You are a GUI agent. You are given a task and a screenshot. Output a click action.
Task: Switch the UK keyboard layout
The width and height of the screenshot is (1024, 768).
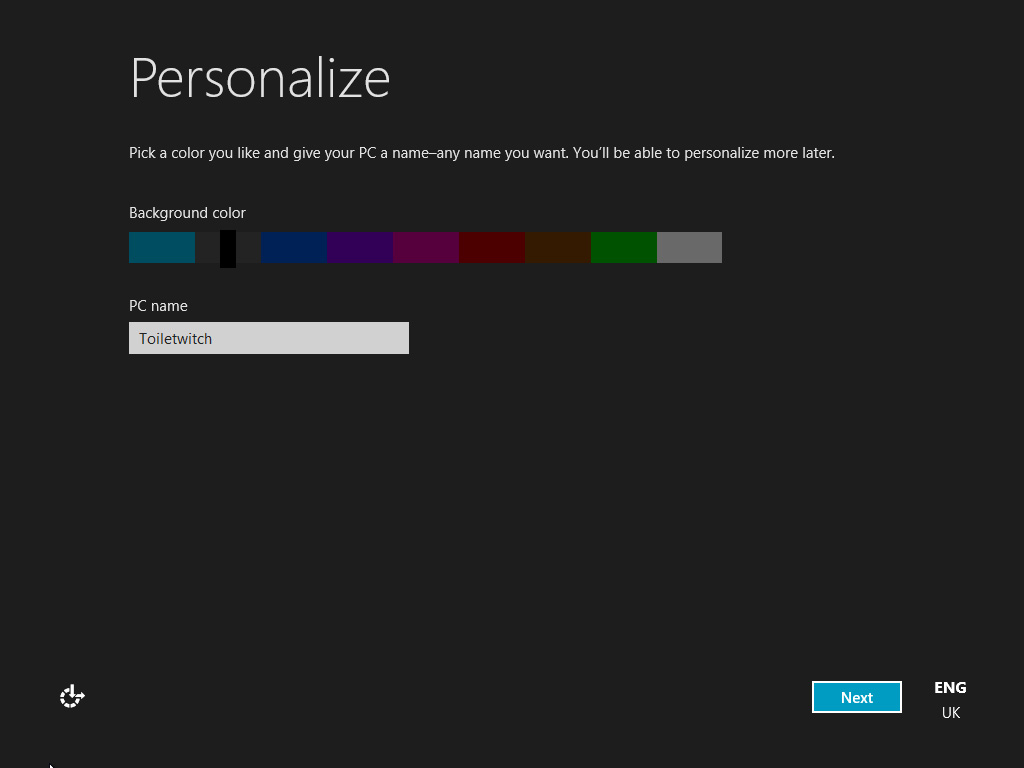coord(949,713)
